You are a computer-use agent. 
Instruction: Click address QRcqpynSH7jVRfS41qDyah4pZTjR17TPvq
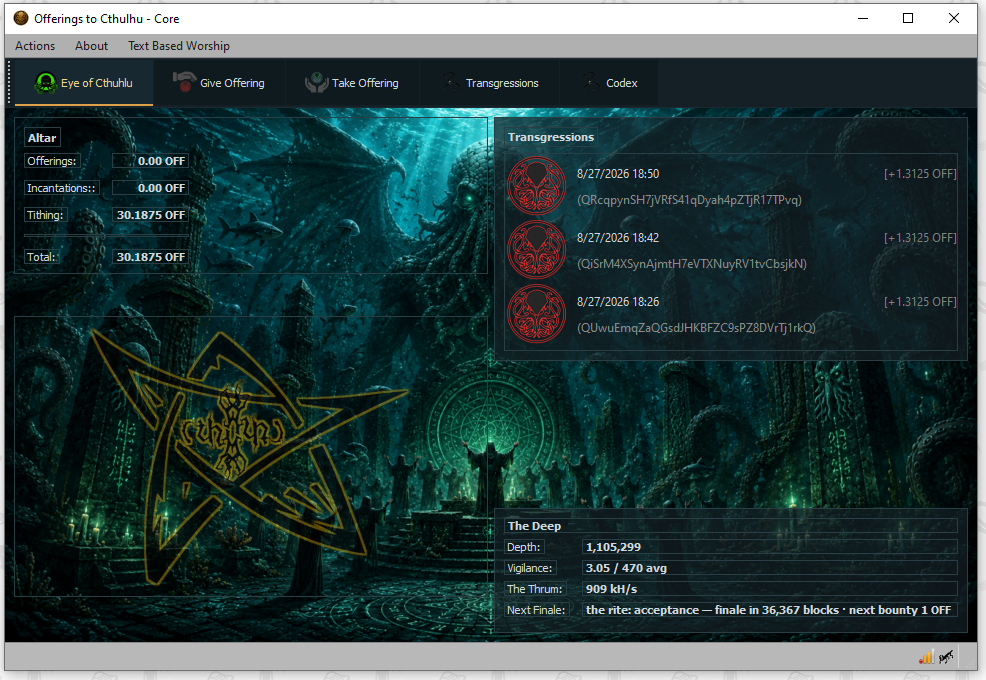(x=689, y=200)
